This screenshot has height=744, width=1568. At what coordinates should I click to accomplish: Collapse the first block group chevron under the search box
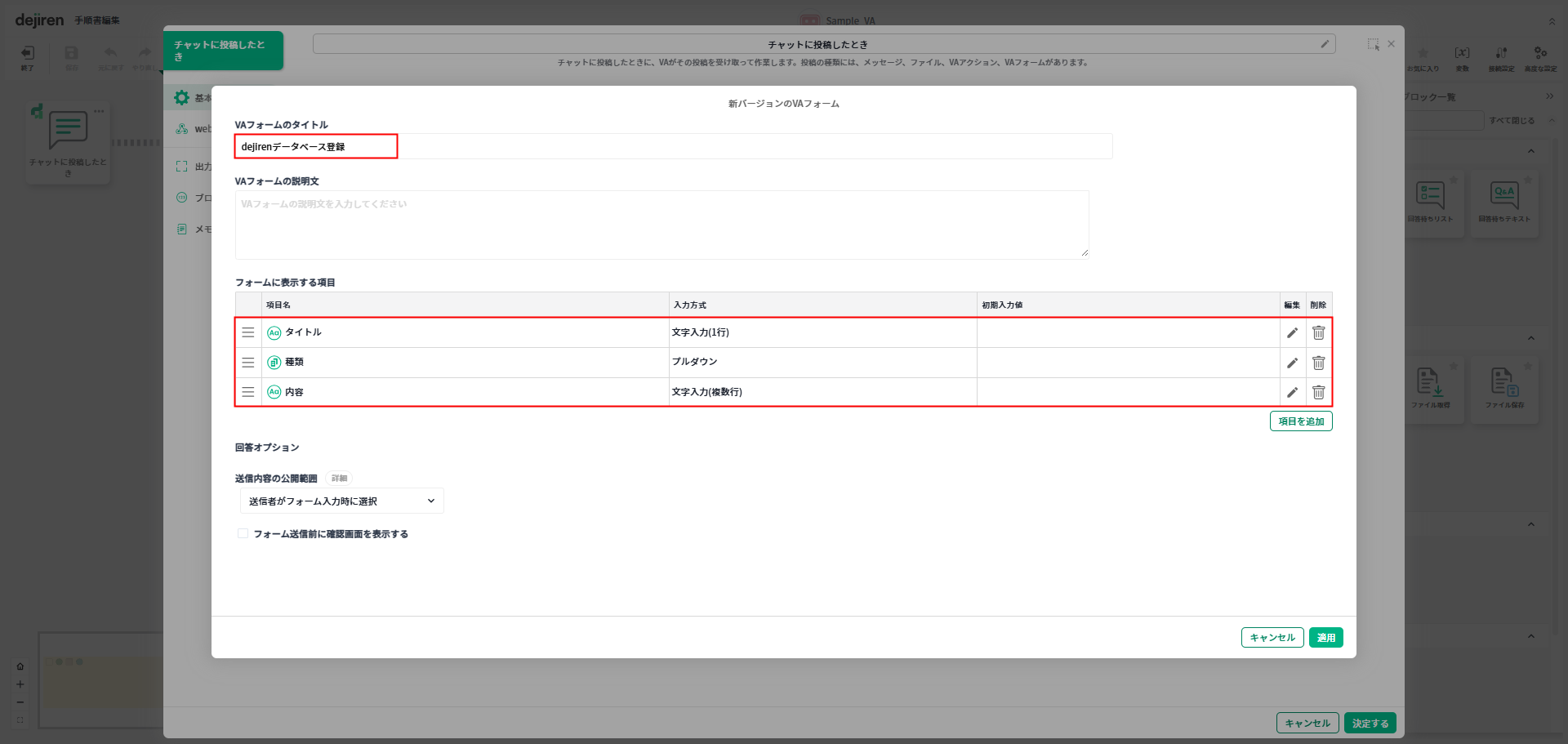coord(1531,151)
